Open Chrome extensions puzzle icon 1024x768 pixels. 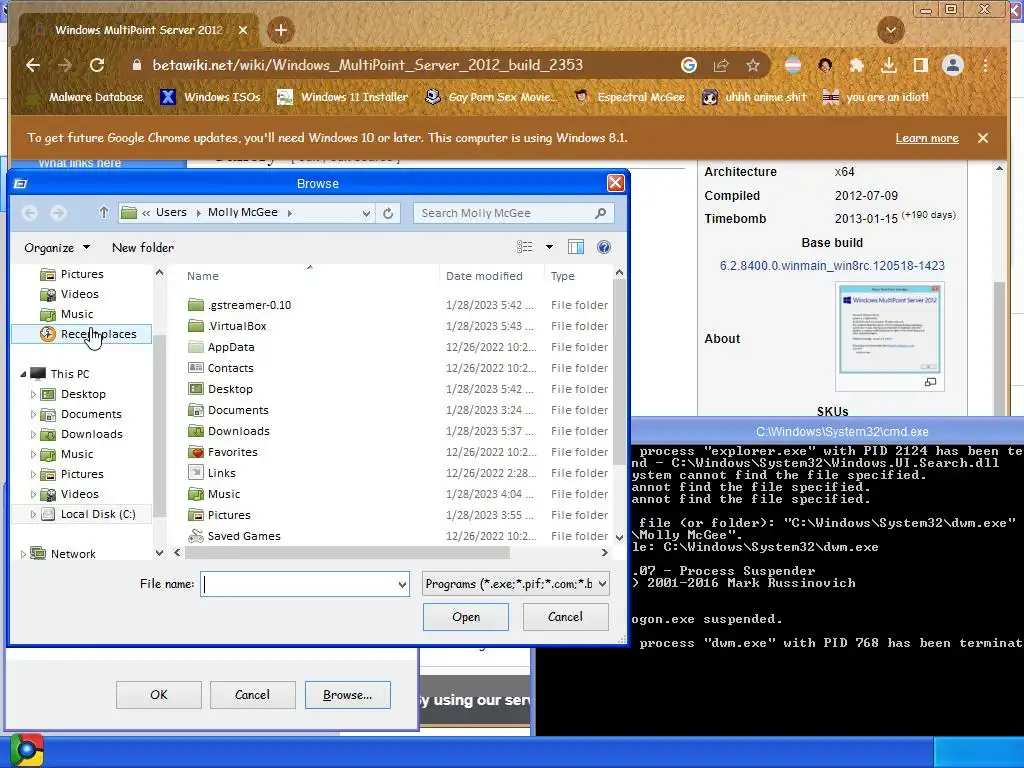(857, 65)
